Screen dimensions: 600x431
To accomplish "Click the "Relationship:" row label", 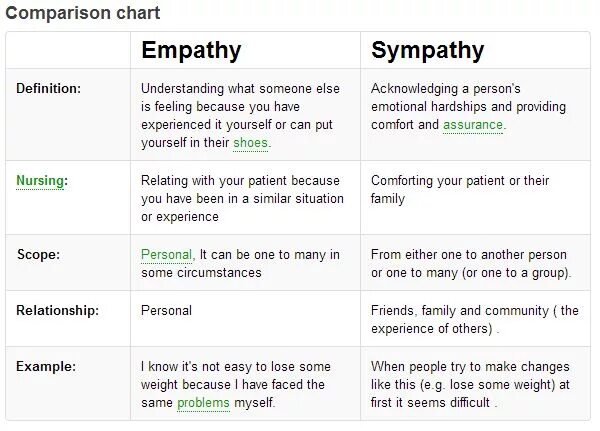I will (57, 310).
